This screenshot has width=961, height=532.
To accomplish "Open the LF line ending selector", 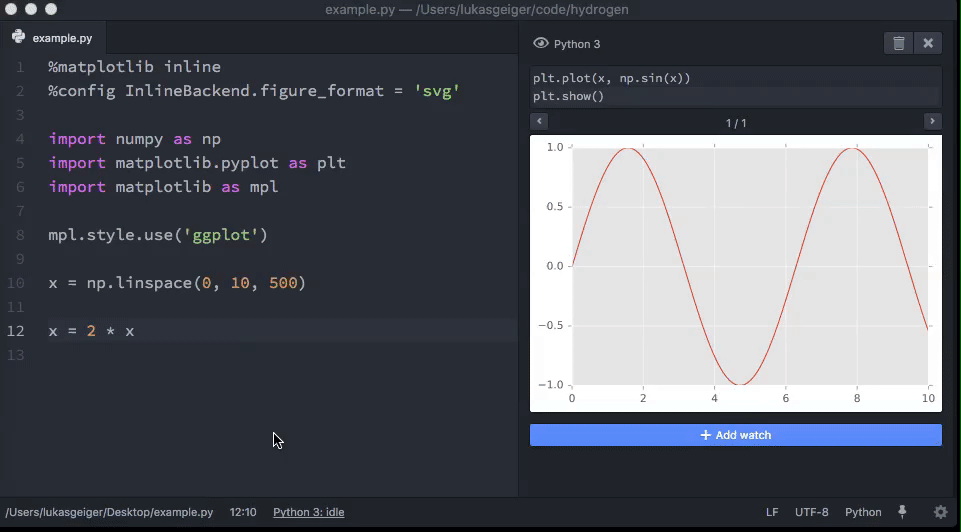I will (772, 512).
